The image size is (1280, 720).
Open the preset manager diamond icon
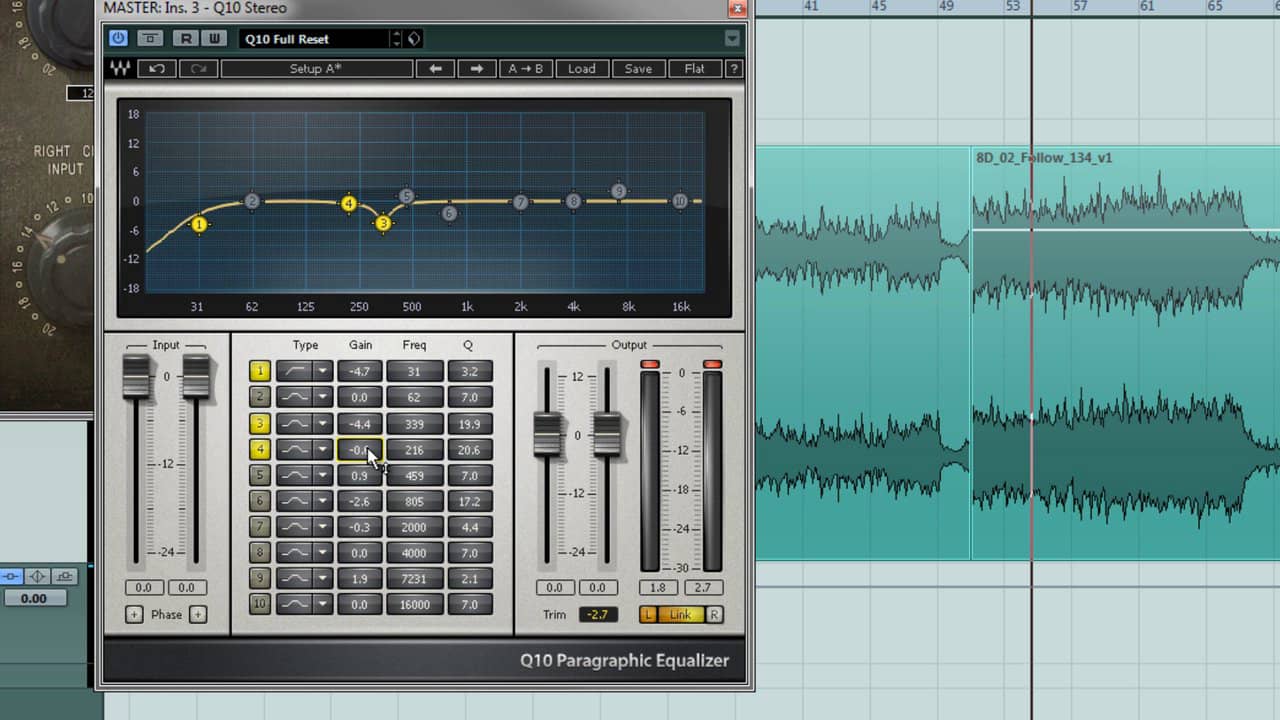pyautogui.click(x=413, y=39)
